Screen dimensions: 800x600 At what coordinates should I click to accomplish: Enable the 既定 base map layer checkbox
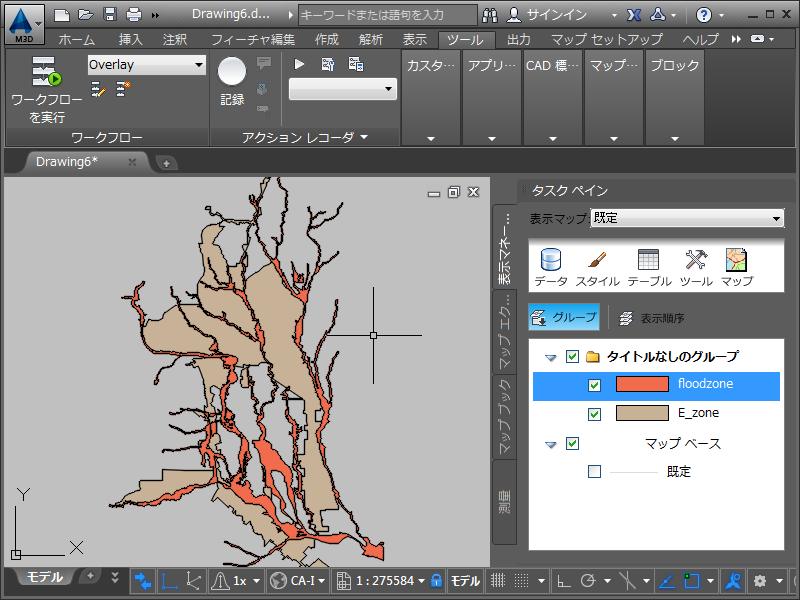coord(595,471)
